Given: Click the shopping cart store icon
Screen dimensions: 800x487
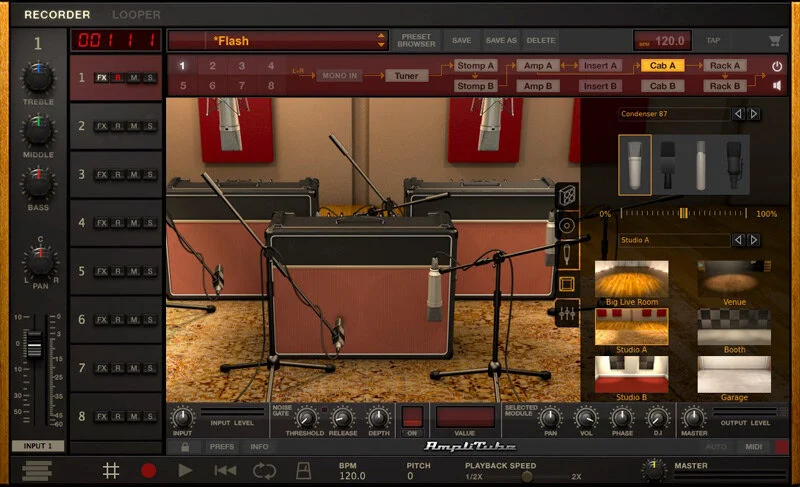Looking at the screenshot, I should click(775, 40).
